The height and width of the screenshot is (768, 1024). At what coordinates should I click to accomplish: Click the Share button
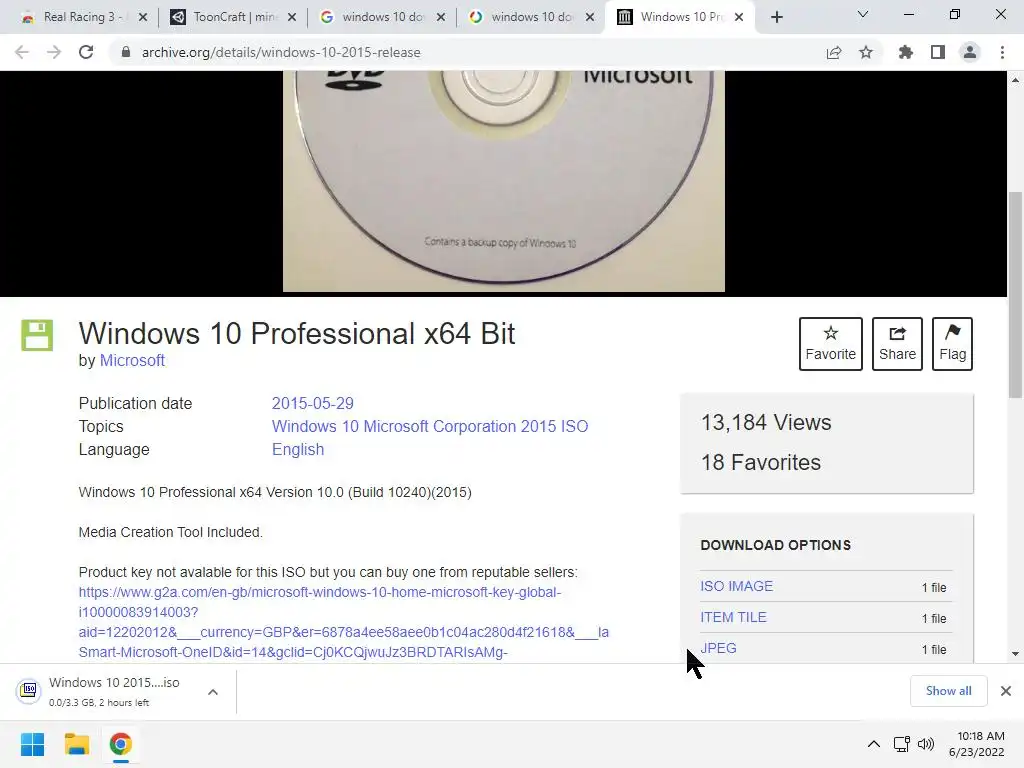click(x=897, y=344)
